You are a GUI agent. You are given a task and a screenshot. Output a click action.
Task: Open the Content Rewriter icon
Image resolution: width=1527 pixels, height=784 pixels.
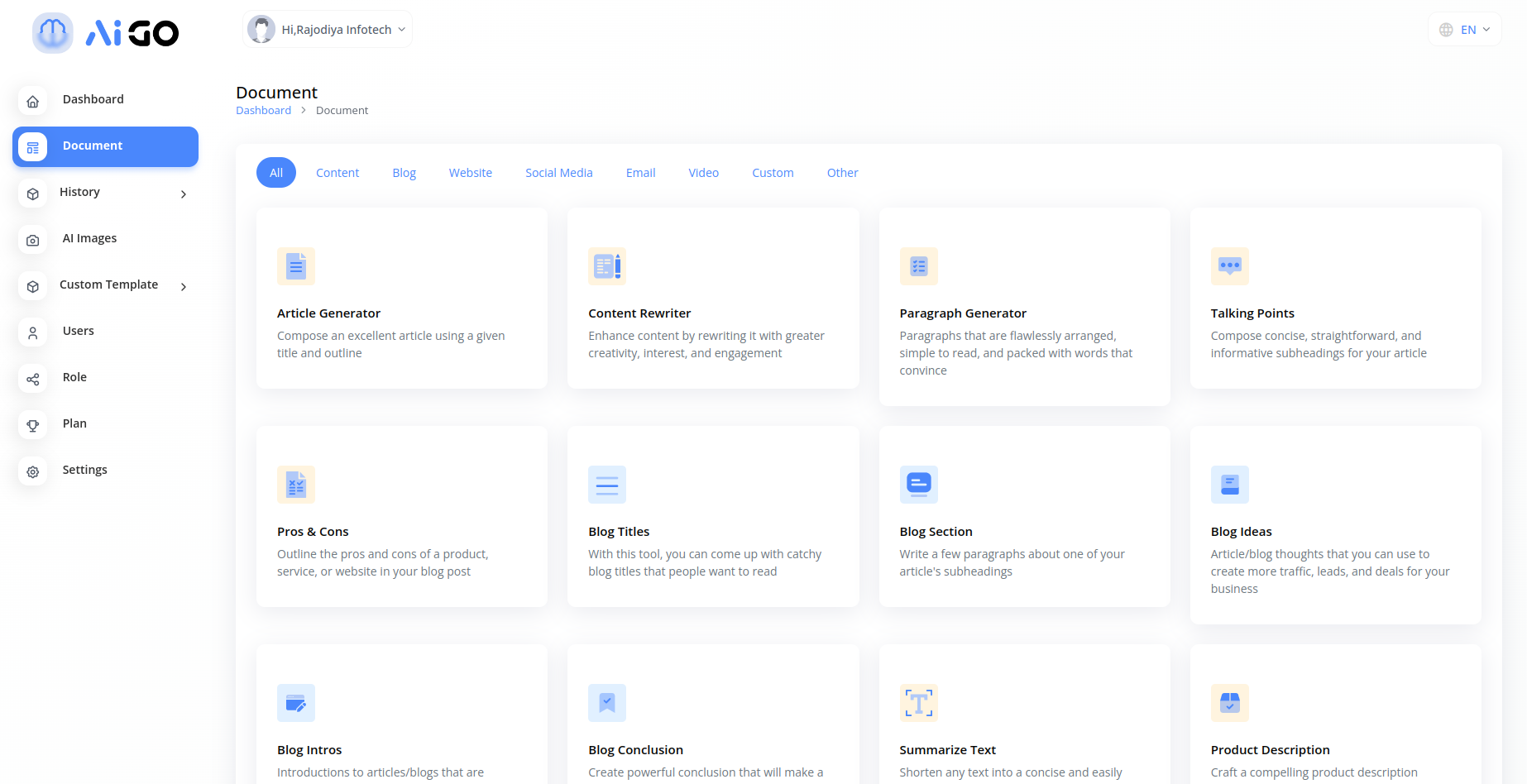[606, 266]
